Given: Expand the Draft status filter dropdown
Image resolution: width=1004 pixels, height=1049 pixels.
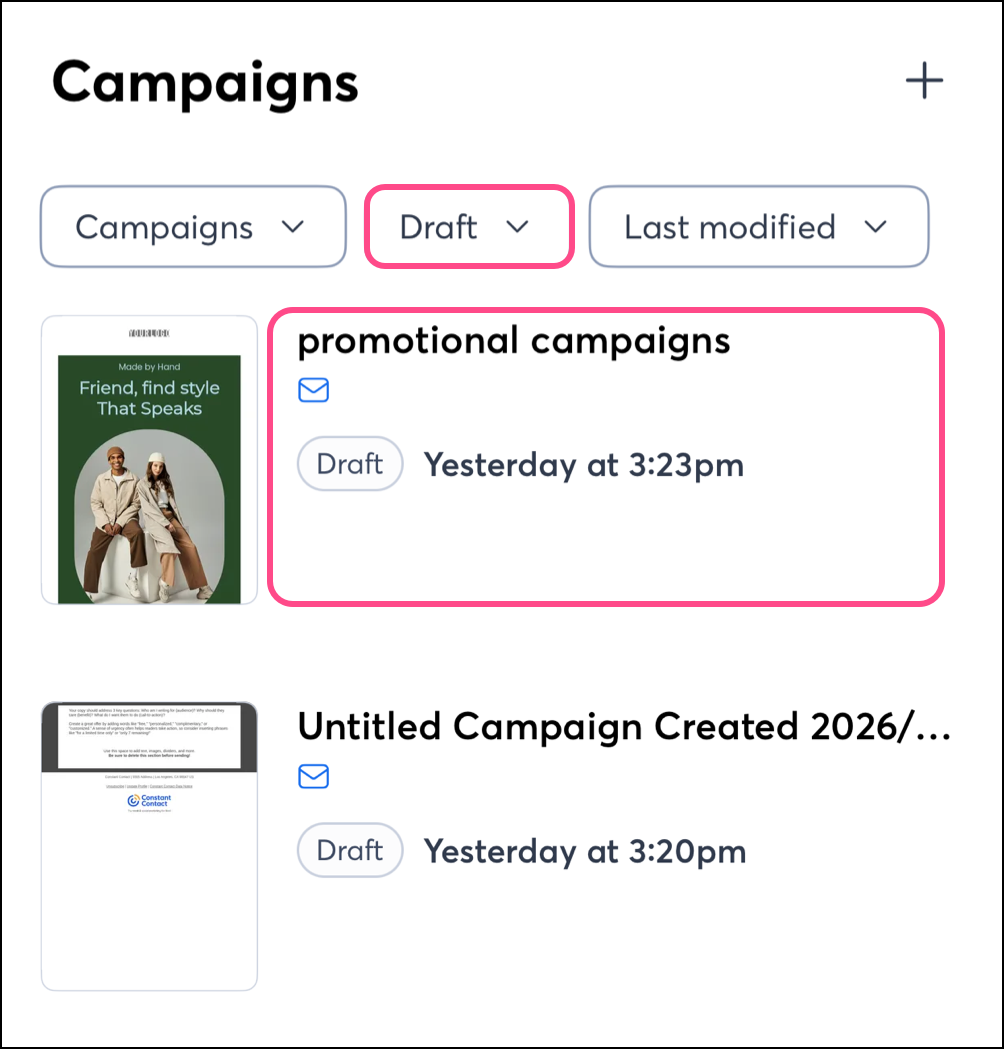Looking at the screenshot, I should pyautogui.click(x=468, y=227).
